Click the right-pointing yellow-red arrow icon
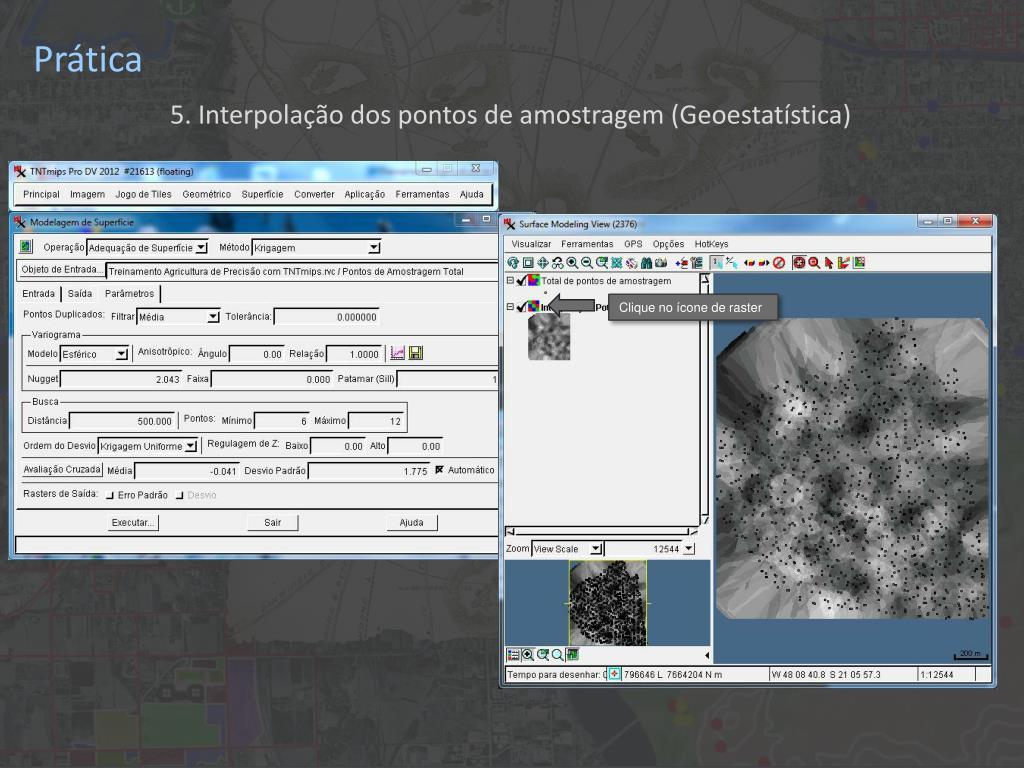Image resolution: width=1024 pixels, height=768 pixels. click(x=763, y=263)
